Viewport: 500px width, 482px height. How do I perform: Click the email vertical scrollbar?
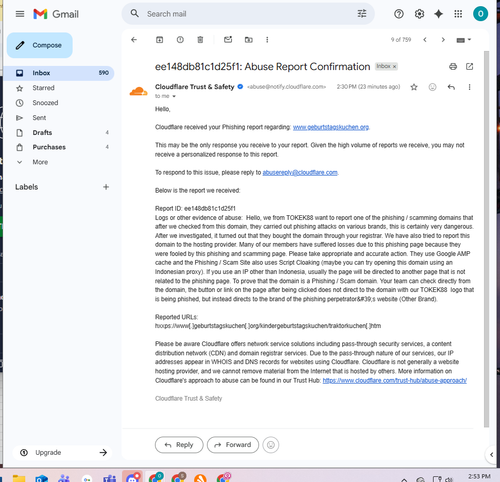point(486,238)
